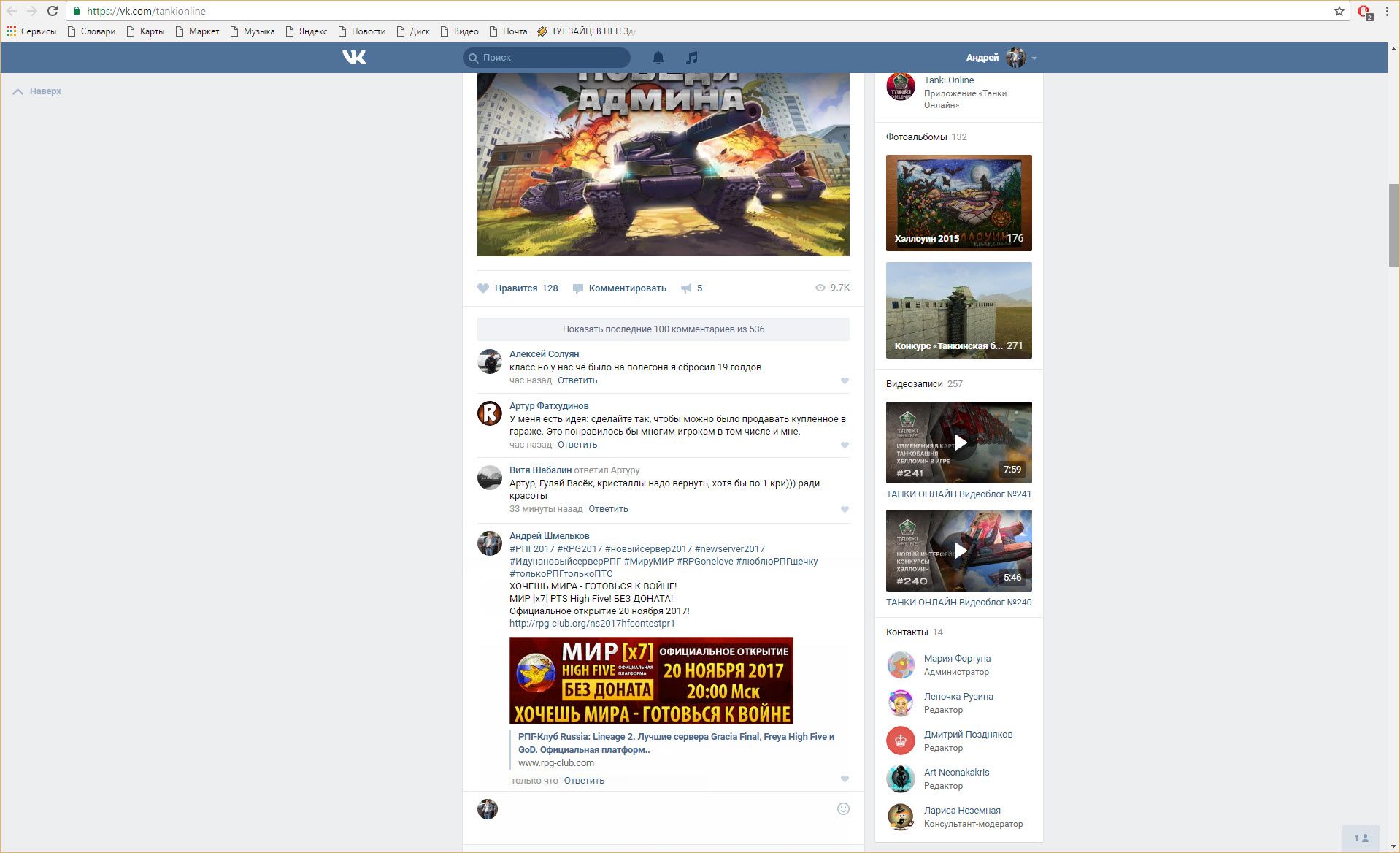
Task: Play the video blog #241 thumbnail
Action: click(959, 443)
